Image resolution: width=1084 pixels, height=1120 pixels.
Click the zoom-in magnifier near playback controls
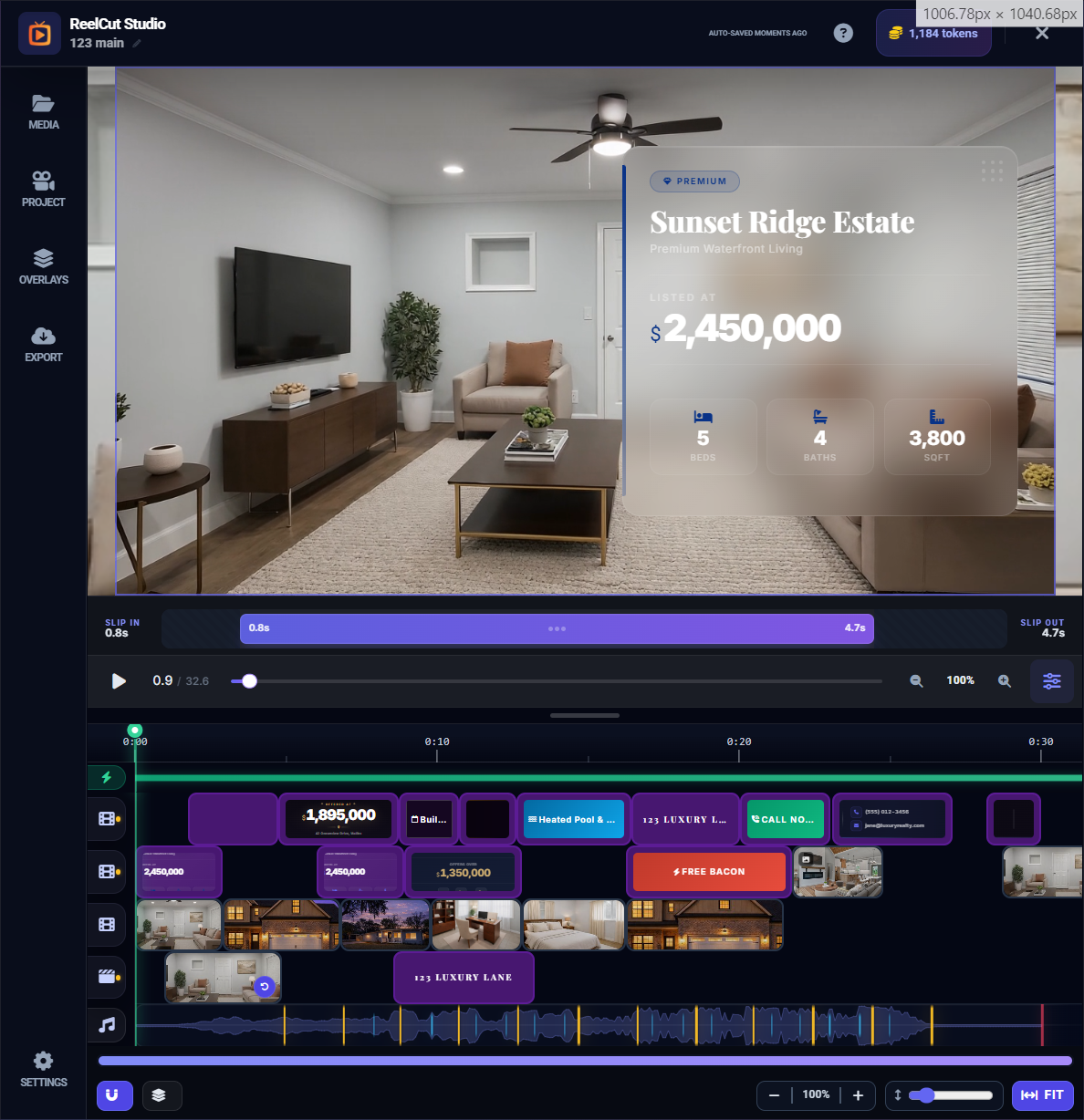1004,680
